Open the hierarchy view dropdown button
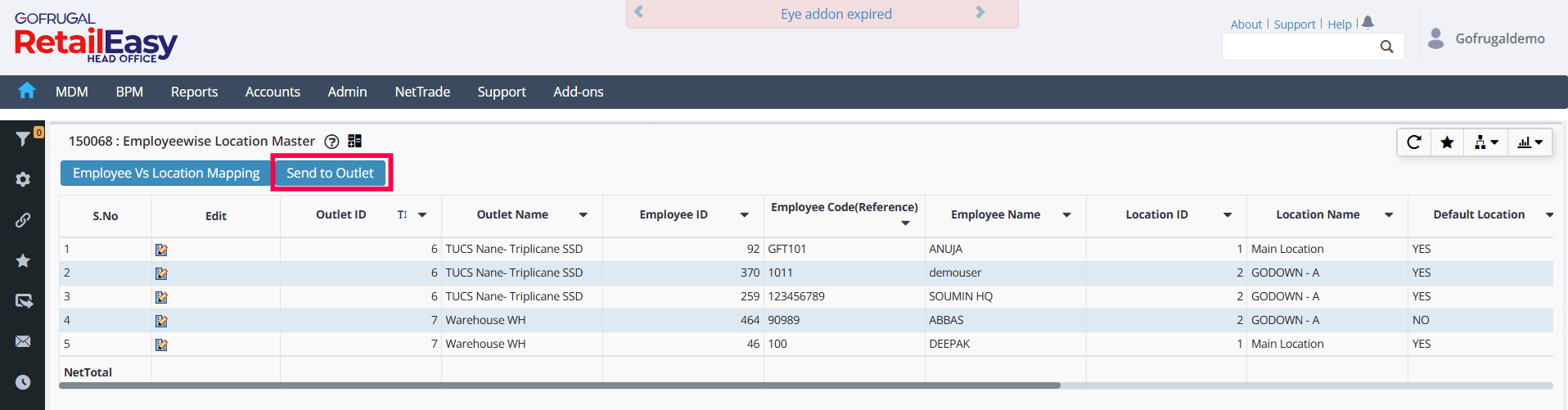This screenshot has width=1568, height=410. tap(1486, 142)
